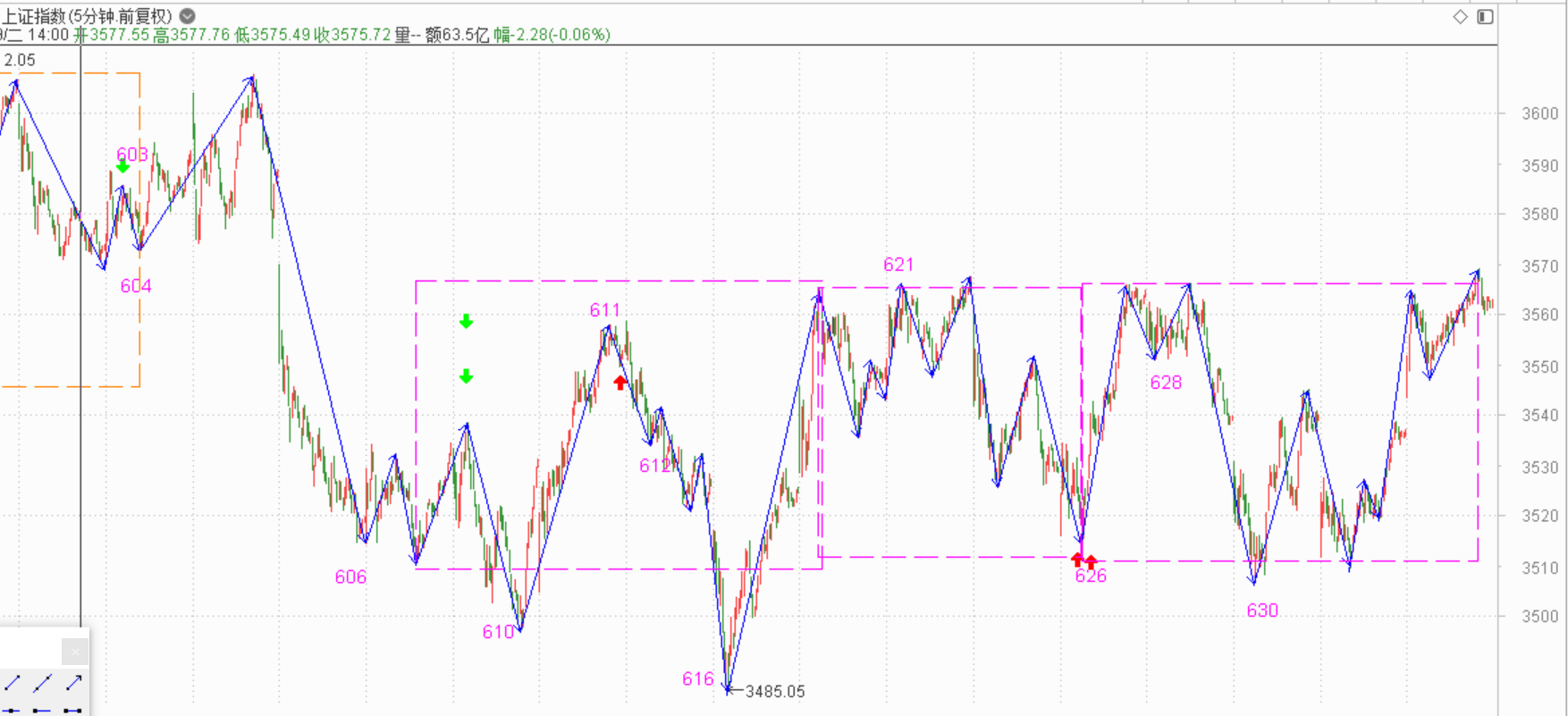
Task: Click the green down arrow beside 603
Action: click(122, 167)
